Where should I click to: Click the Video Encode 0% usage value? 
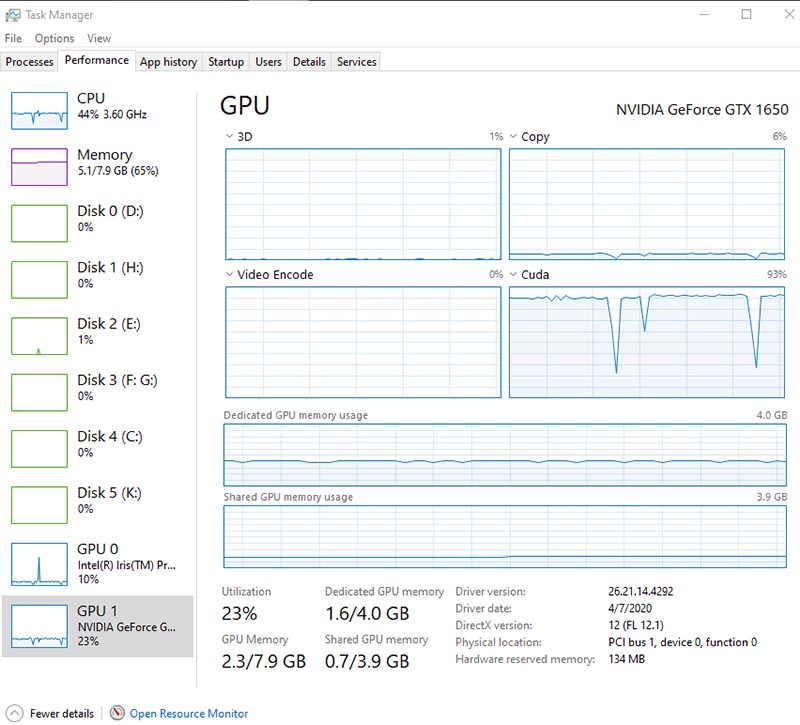pyautogui.click(x=496, y=274)
